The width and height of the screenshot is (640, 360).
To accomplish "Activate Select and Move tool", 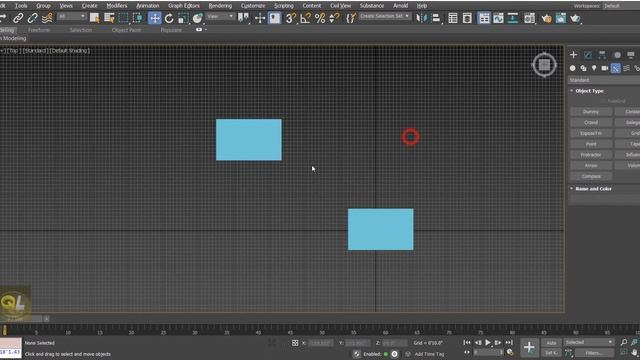I will tap(155, 18).
